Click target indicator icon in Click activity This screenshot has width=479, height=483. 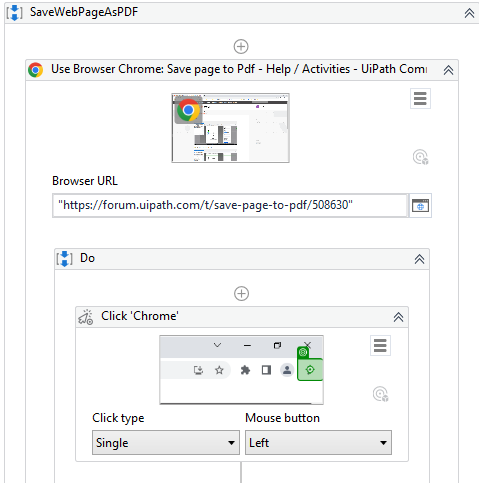point(380,394)
